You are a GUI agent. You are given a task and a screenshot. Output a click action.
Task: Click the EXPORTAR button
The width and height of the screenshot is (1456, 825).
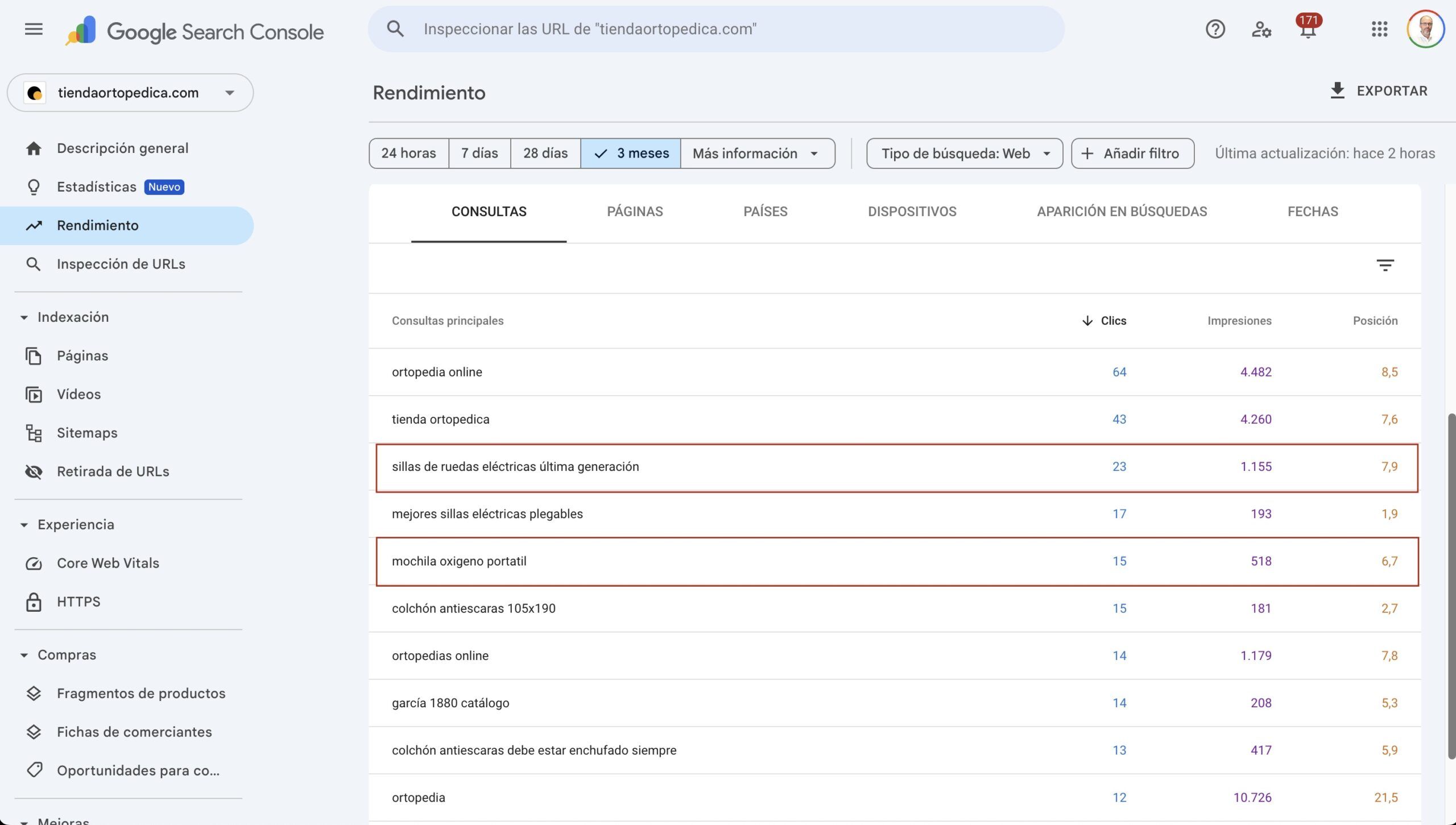tap(1379, 91)
